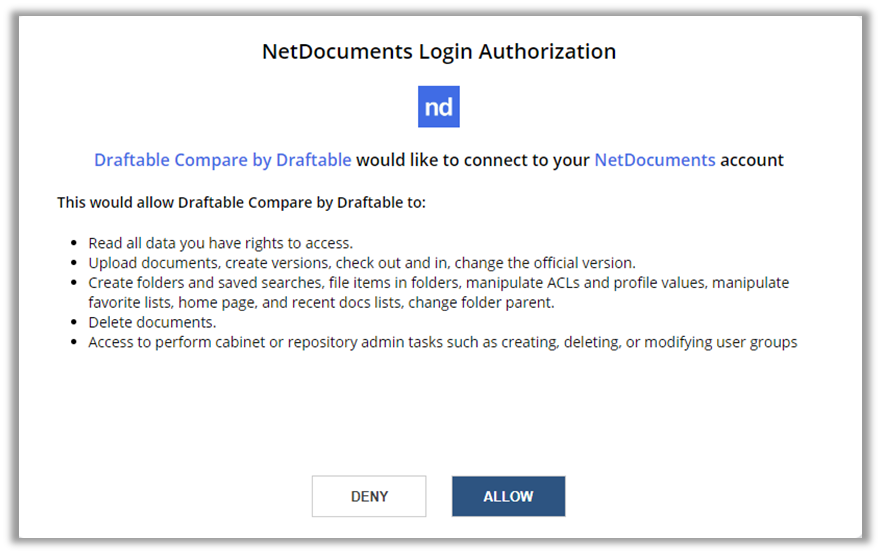Allow Draftable to connect to NetDocuments
The image size is (881, 554).
pyautogui.click(x=508, y=496)
